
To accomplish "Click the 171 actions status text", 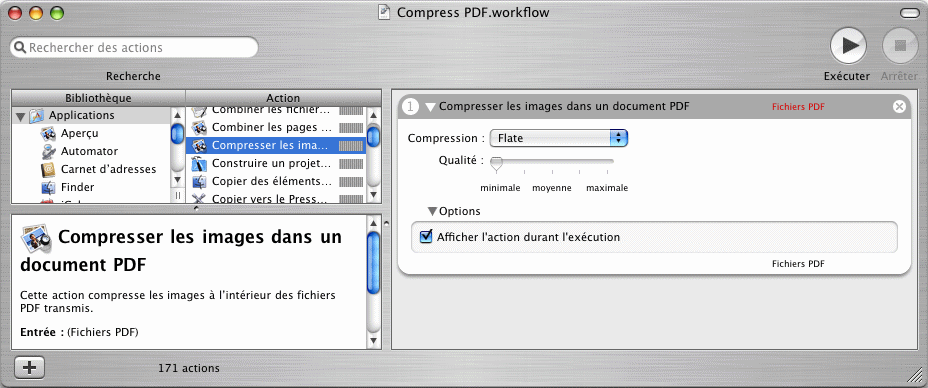I will pyautogui.click(x=189, y=368).
